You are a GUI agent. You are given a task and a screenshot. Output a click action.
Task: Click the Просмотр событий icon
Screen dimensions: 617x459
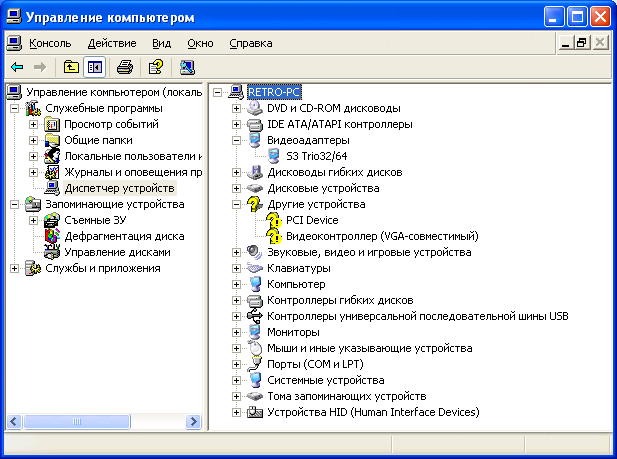point(52,124)
